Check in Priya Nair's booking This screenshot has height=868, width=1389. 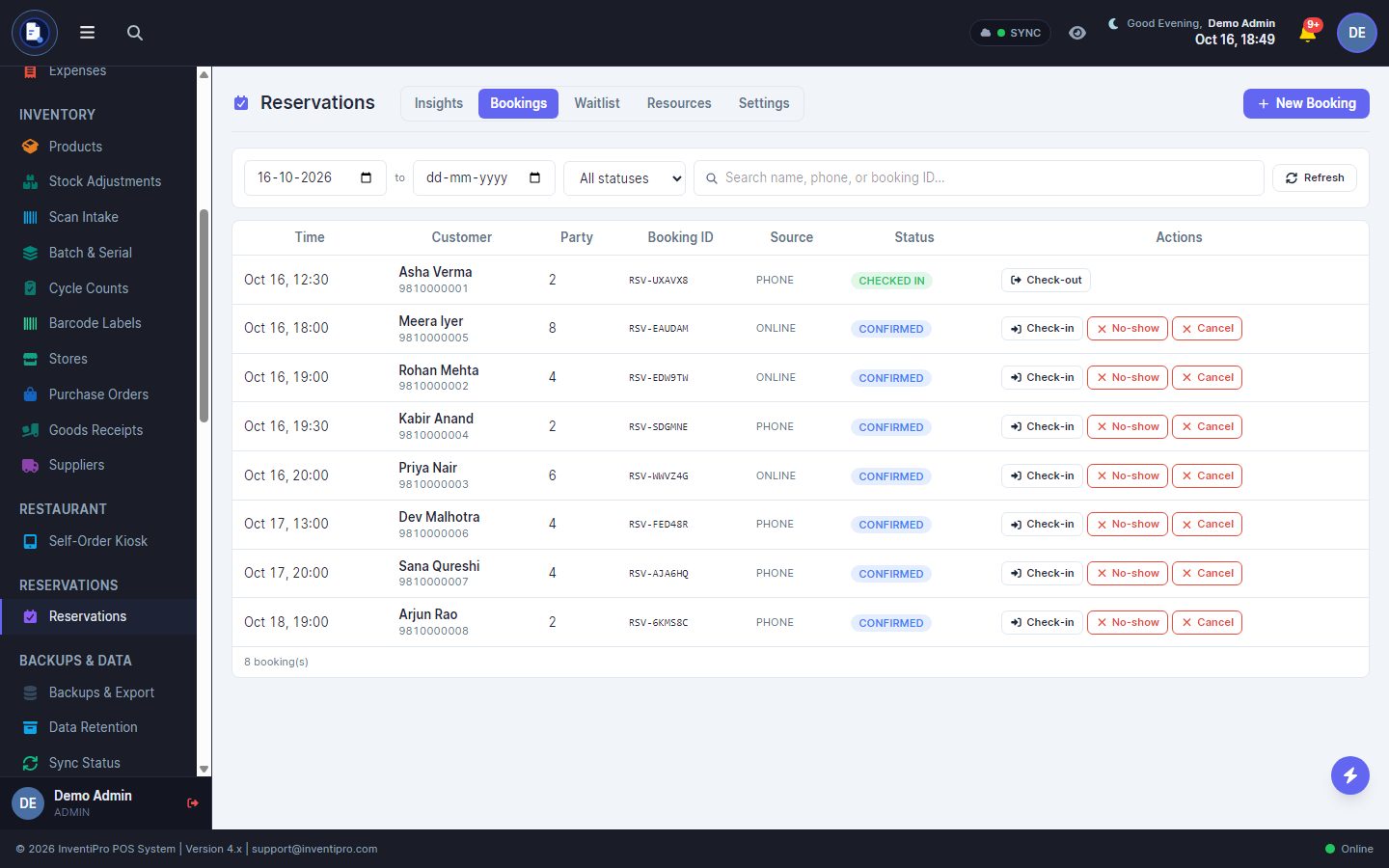click(1042, 475)
